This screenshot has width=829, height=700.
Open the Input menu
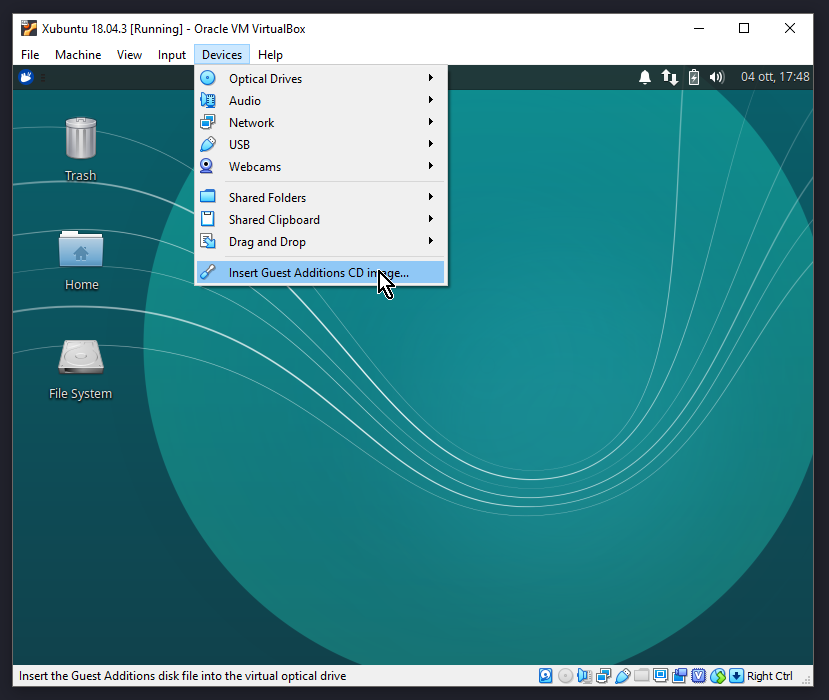(x=172, y=55)
